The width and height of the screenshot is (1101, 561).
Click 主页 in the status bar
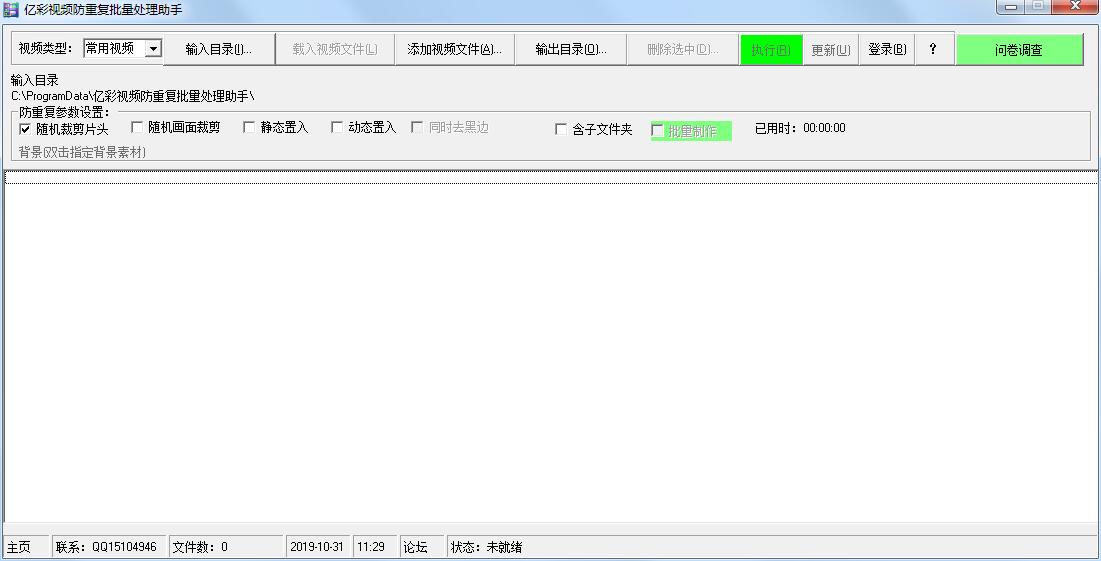tap(19, 547)
